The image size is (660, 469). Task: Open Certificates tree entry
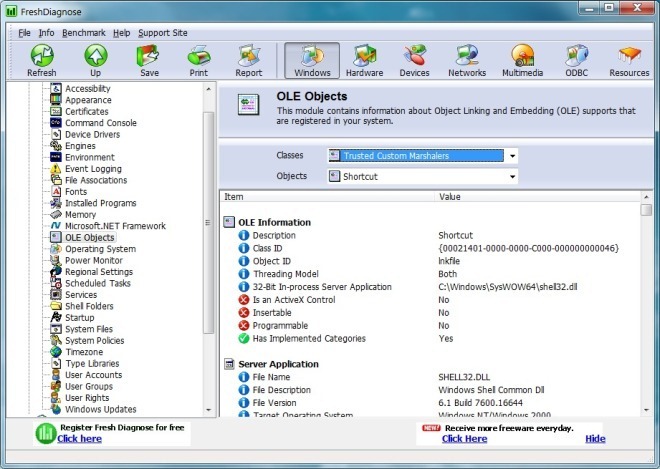click(86, 111)
